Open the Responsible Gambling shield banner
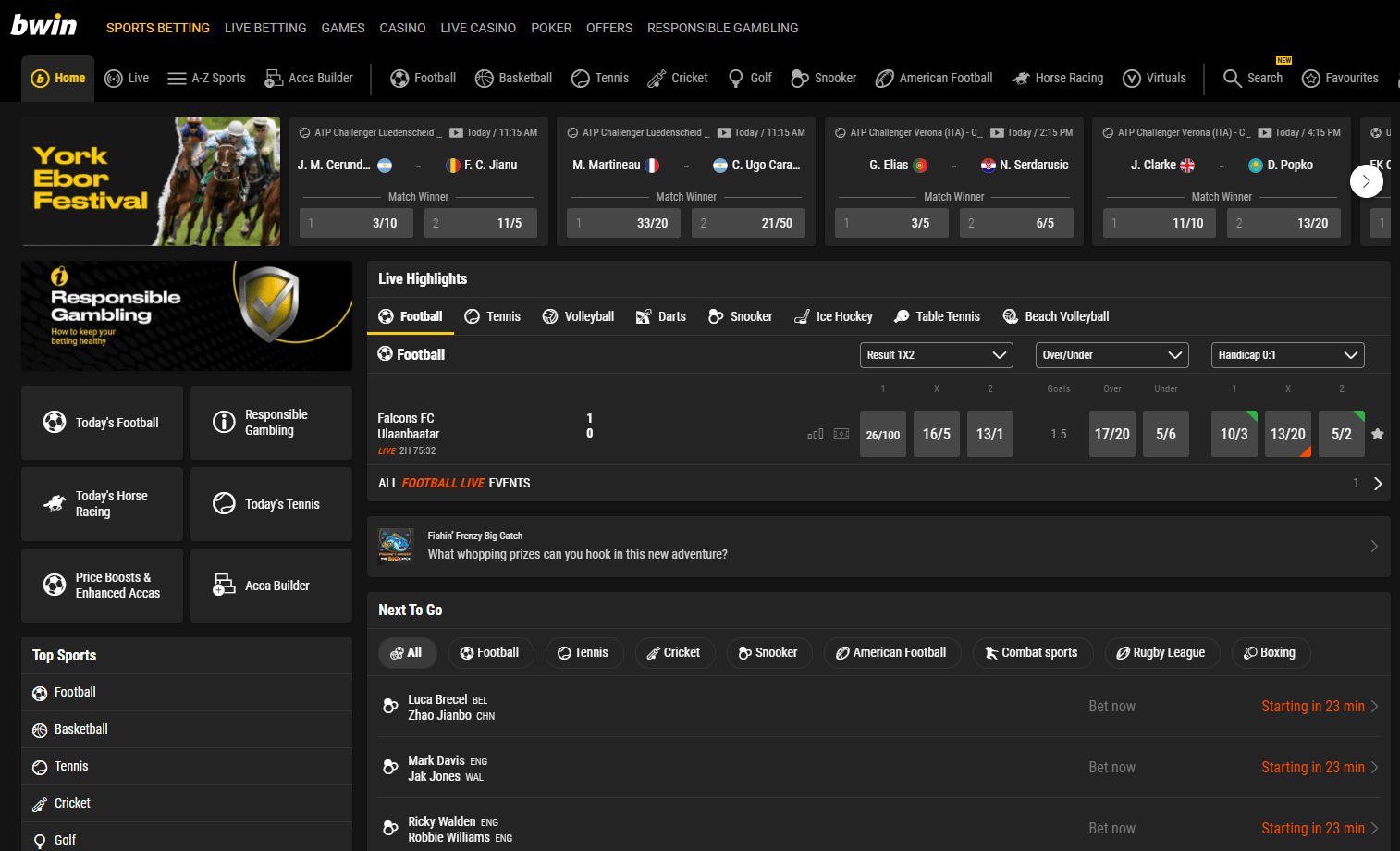This screenshot has width=1400, height=851. 187,315
